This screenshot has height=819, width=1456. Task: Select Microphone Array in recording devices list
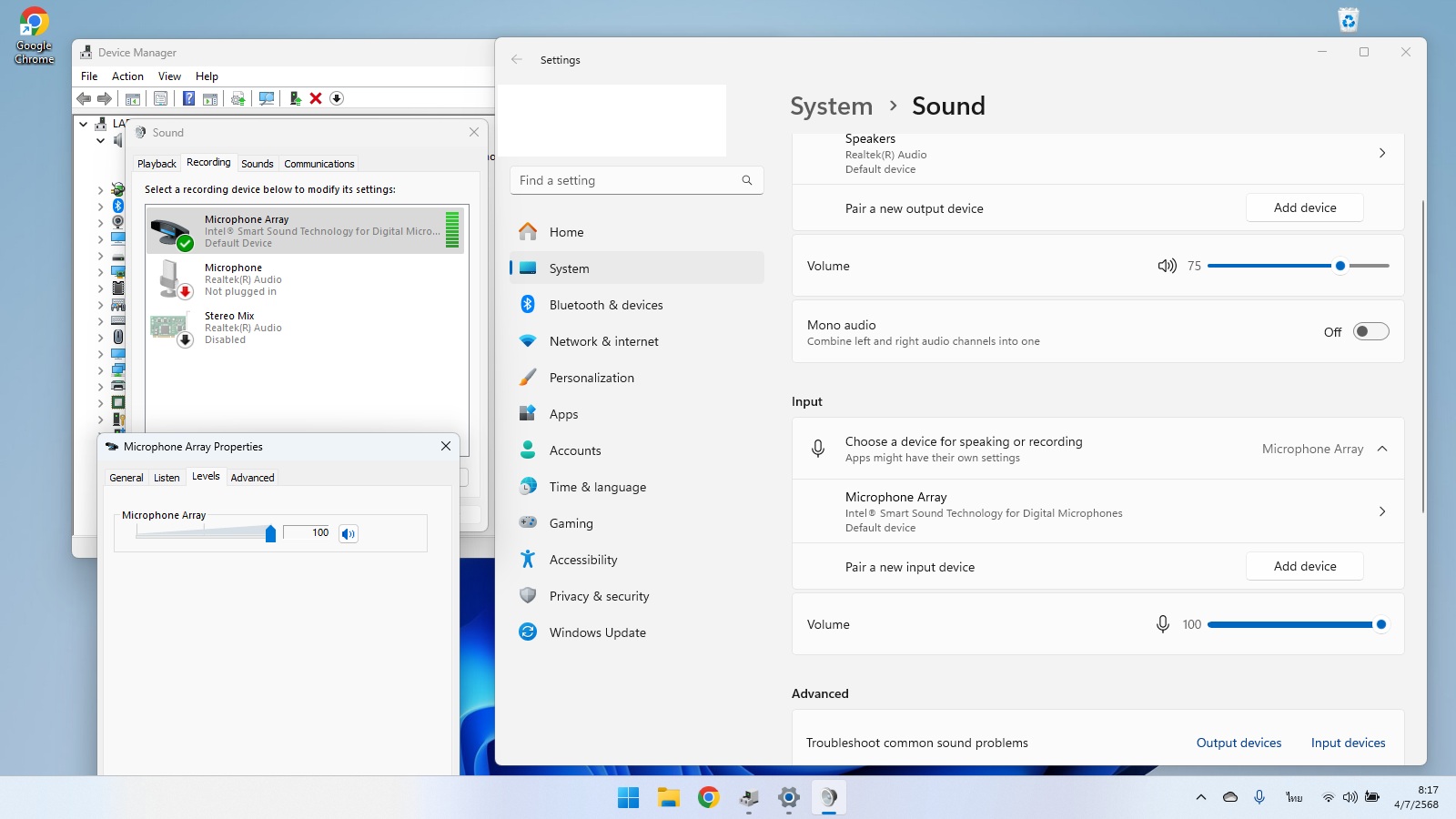pos(306,230)
